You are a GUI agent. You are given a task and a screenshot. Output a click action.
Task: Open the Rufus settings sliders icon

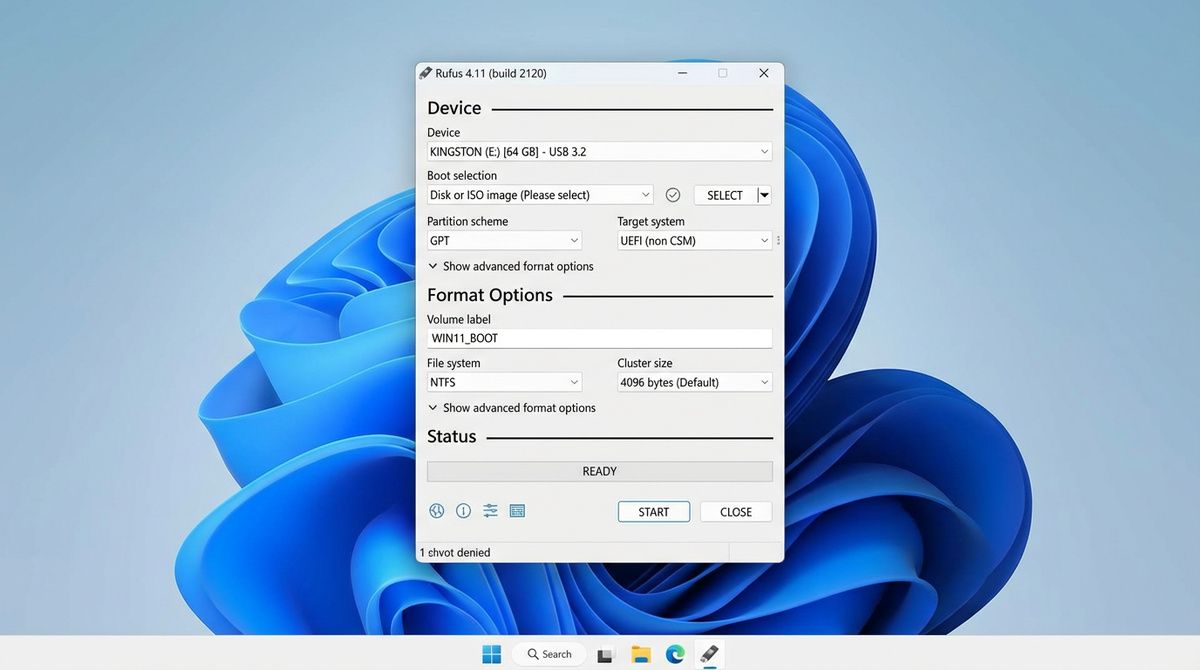pyautogui.click(x=490, y=511)
